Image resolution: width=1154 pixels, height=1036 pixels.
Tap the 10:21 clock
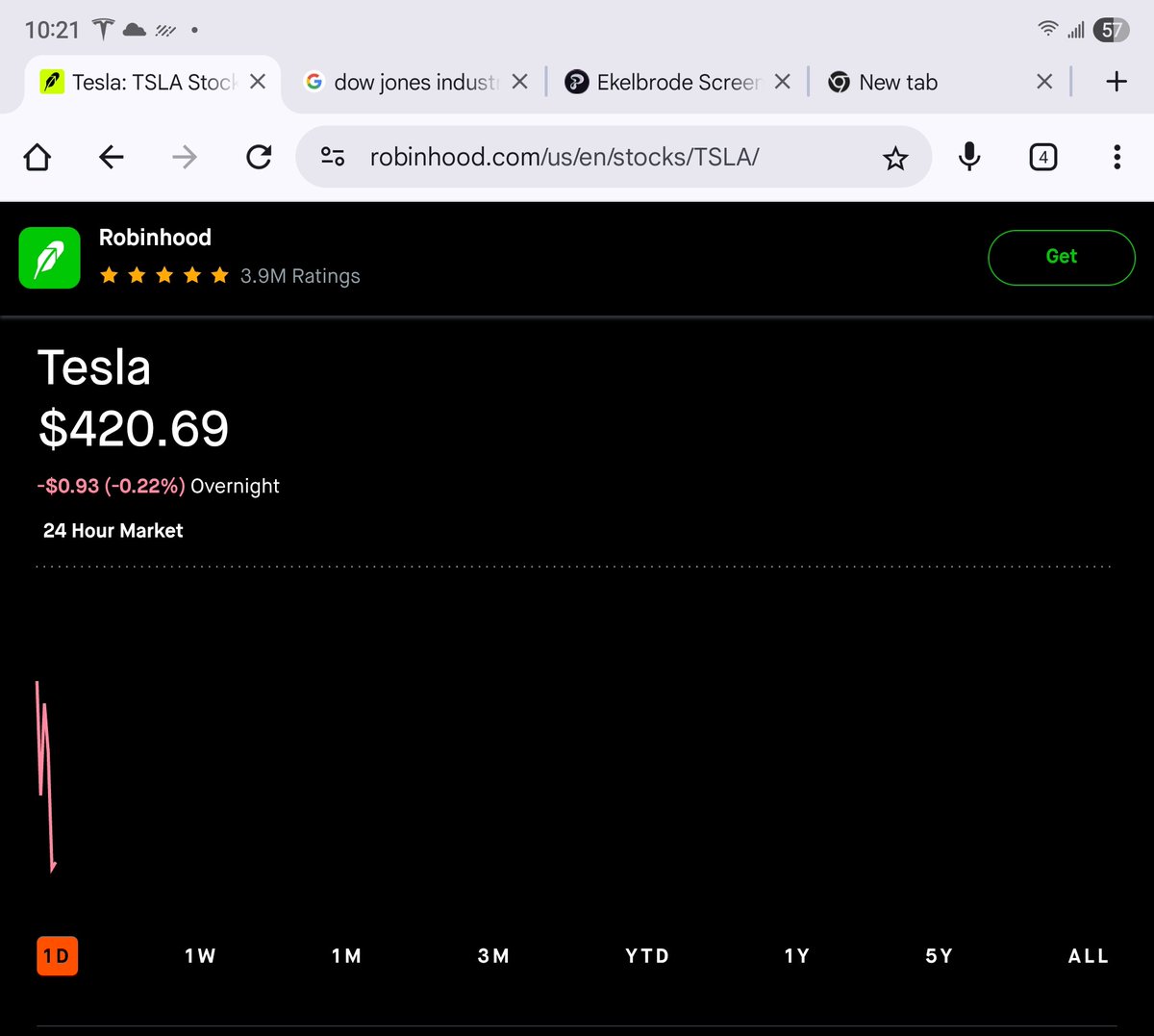[52, 30]
